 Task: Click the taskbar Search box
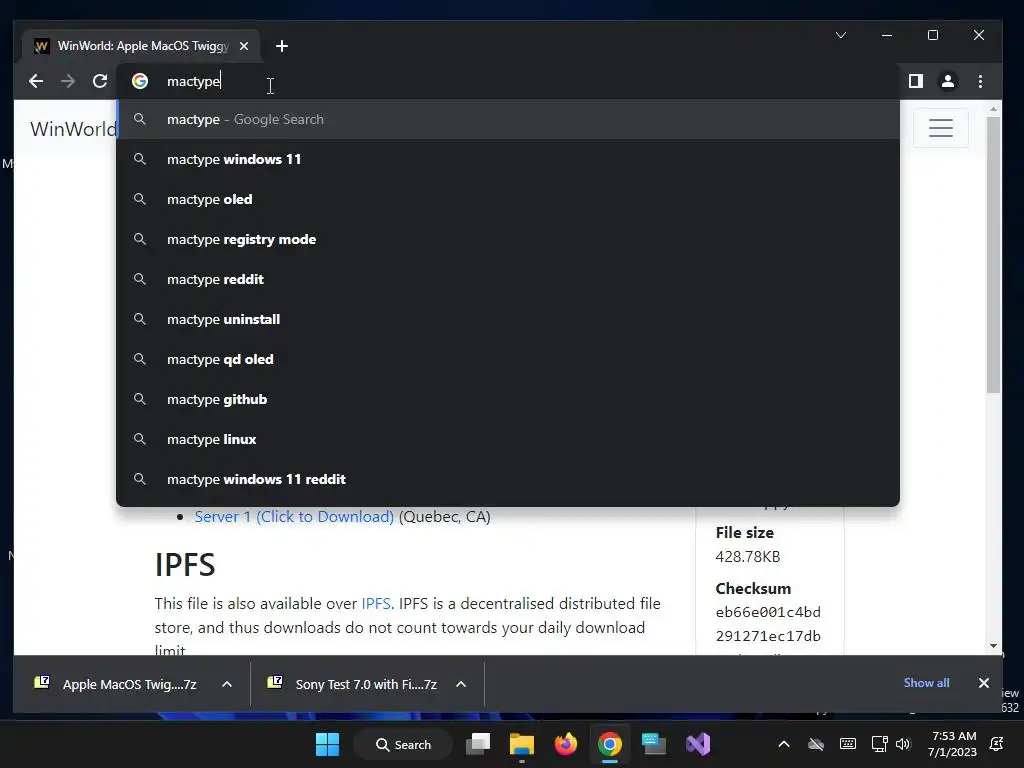404,744
